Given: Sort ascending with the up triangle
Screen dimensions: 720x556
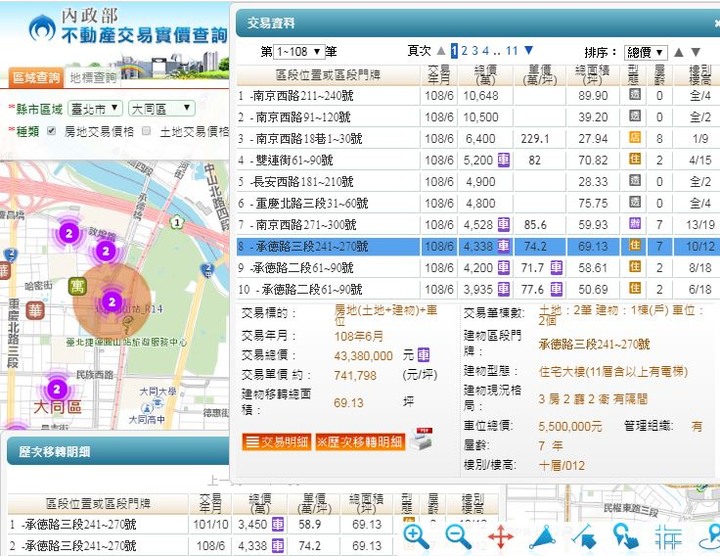Looking at the screenshot, I should click(679, 52).
